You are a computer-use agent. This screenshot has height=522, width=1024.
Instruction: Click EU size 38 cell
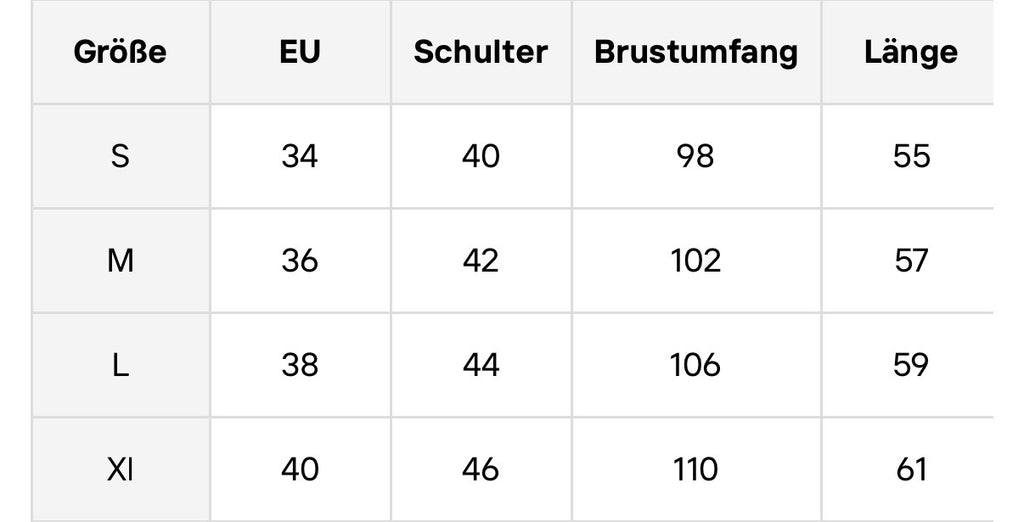300,365
